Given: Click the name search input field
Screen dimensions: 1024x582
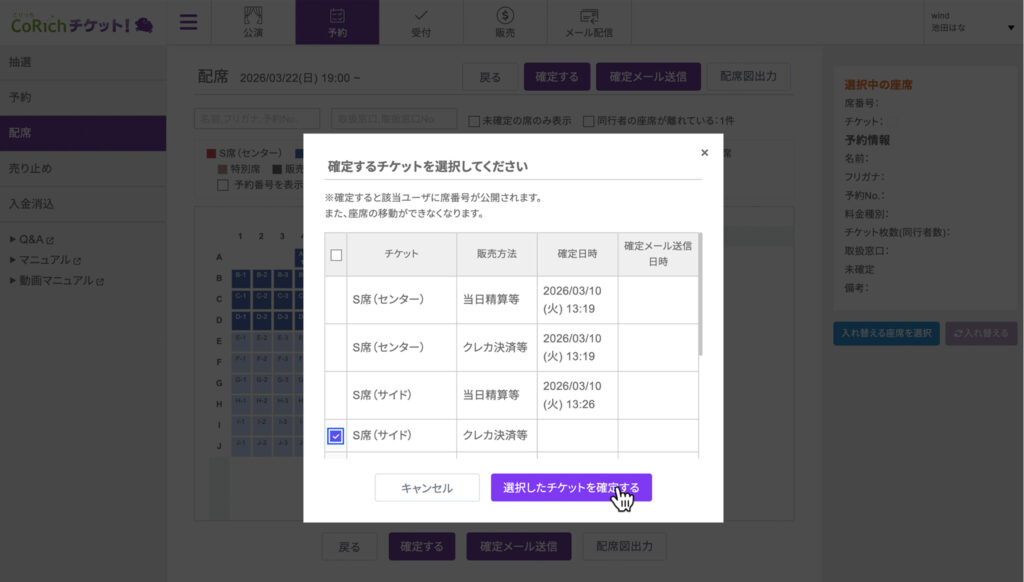Looking at the screenshot, I should tap(257, 120).
